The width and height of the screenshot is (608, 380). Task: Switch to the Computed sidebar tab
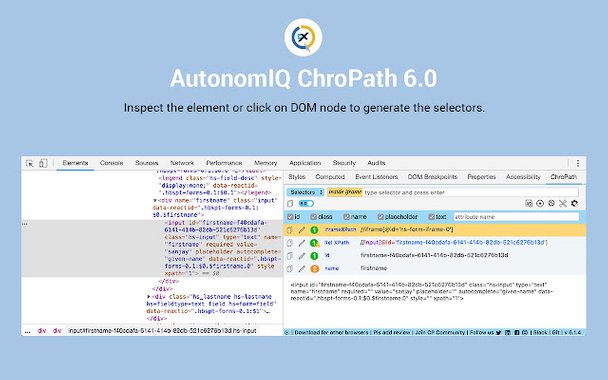[330, 177]
